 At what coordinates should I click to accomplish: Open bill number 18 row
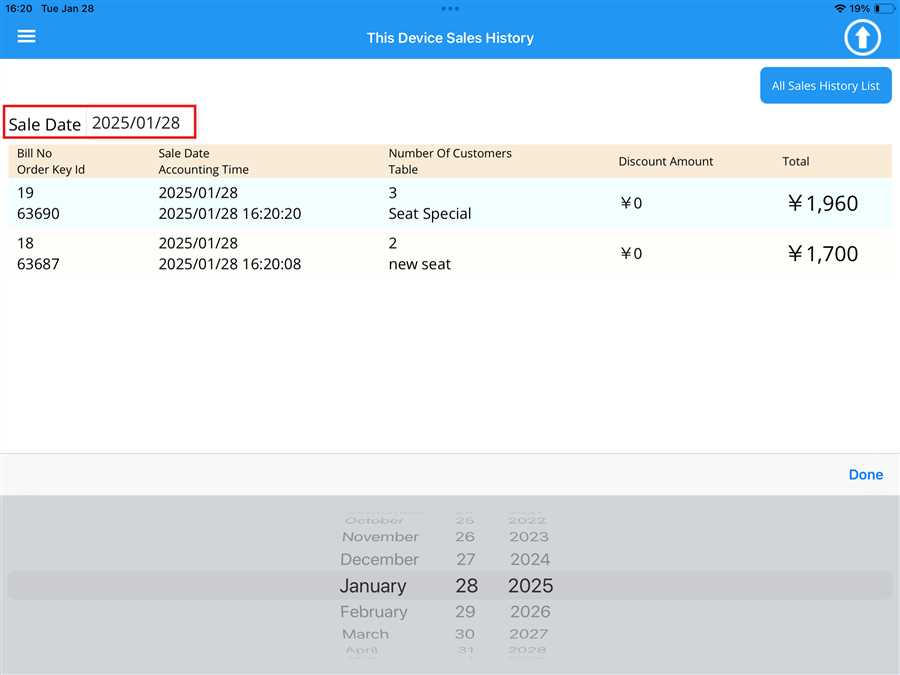point(449,254)
